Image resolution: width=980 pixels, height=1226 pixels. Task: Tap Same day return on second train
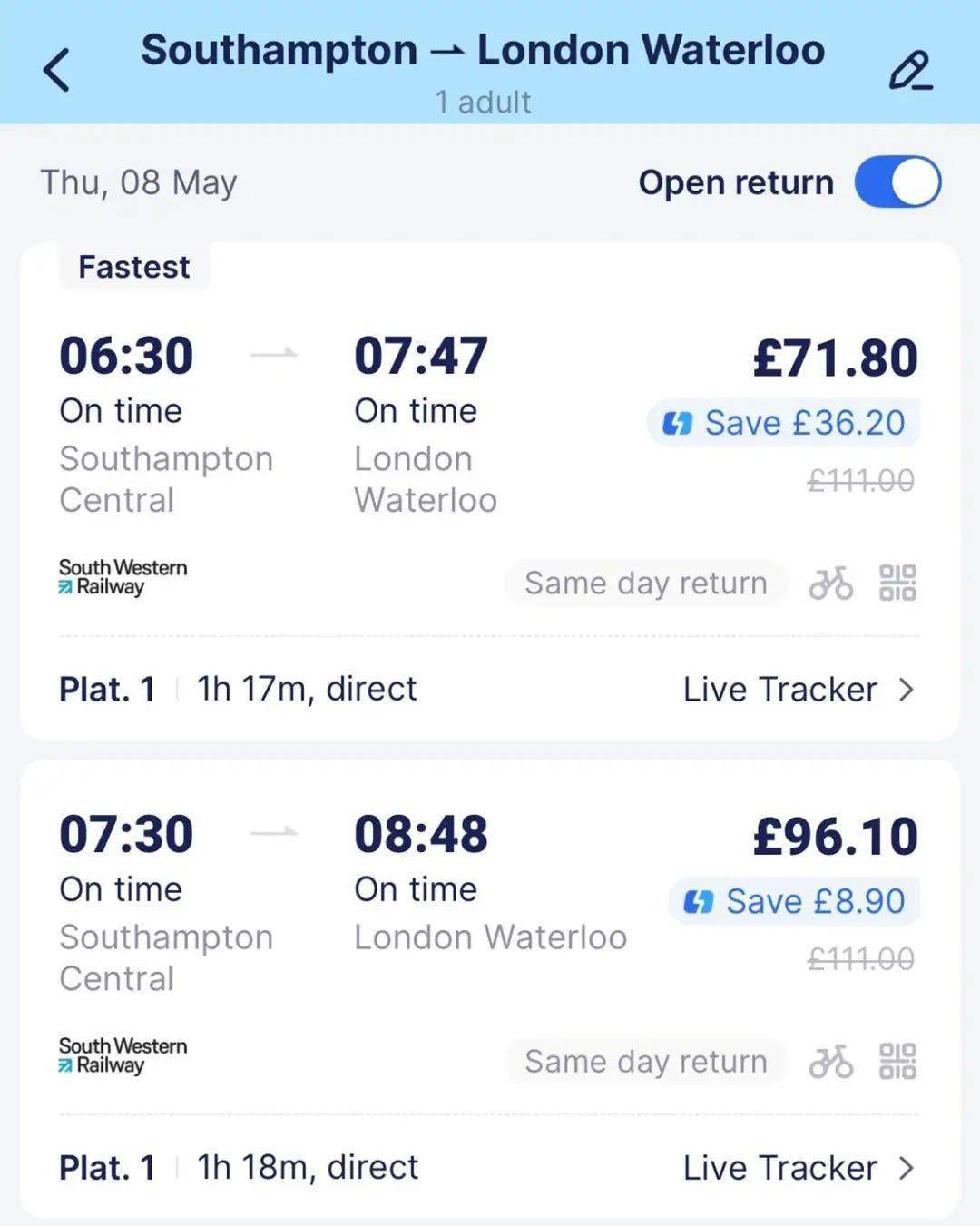(645, 1061)
